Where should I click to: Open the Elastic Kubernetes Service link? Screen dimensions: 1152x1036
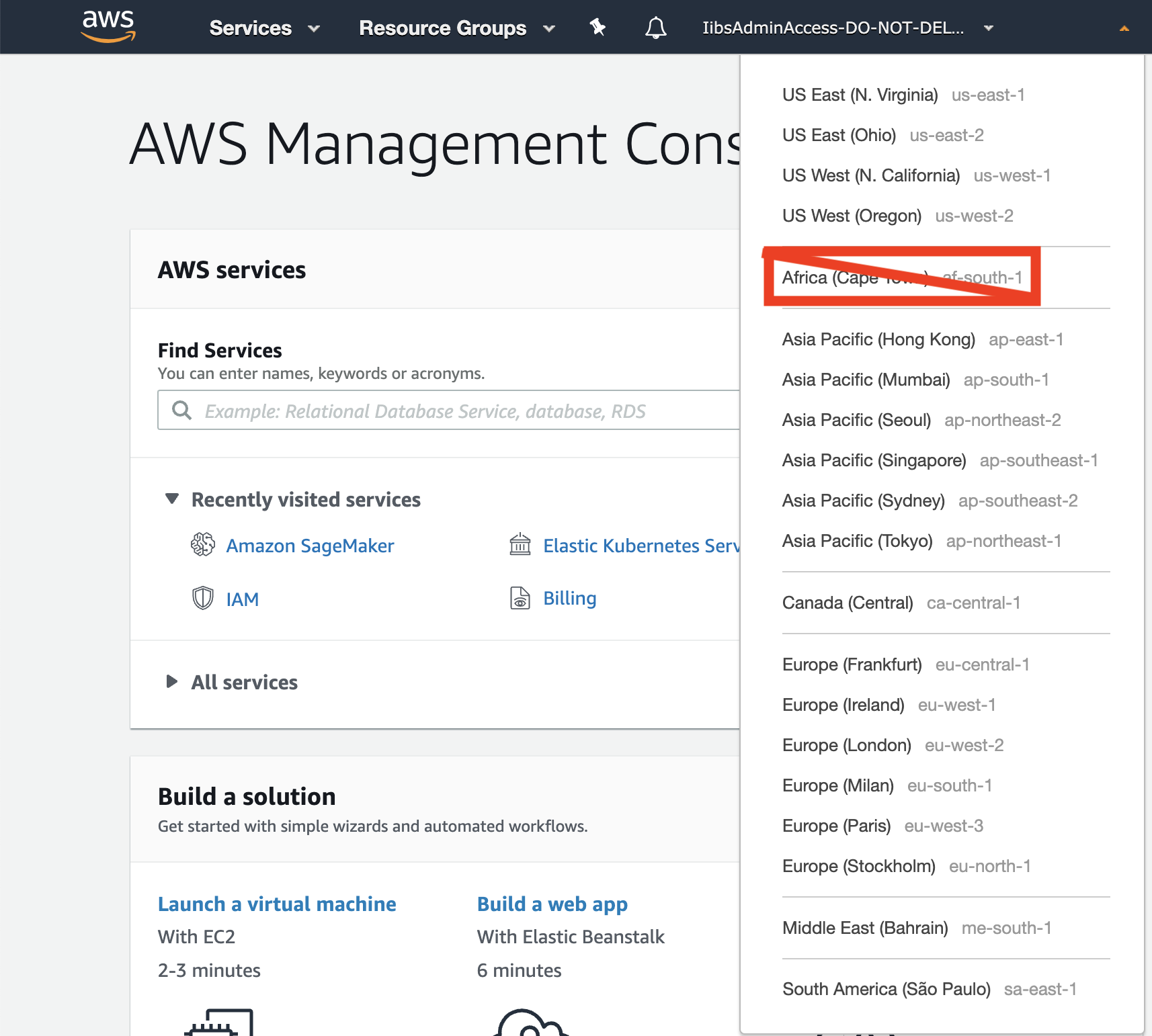(x=641, y=546)
